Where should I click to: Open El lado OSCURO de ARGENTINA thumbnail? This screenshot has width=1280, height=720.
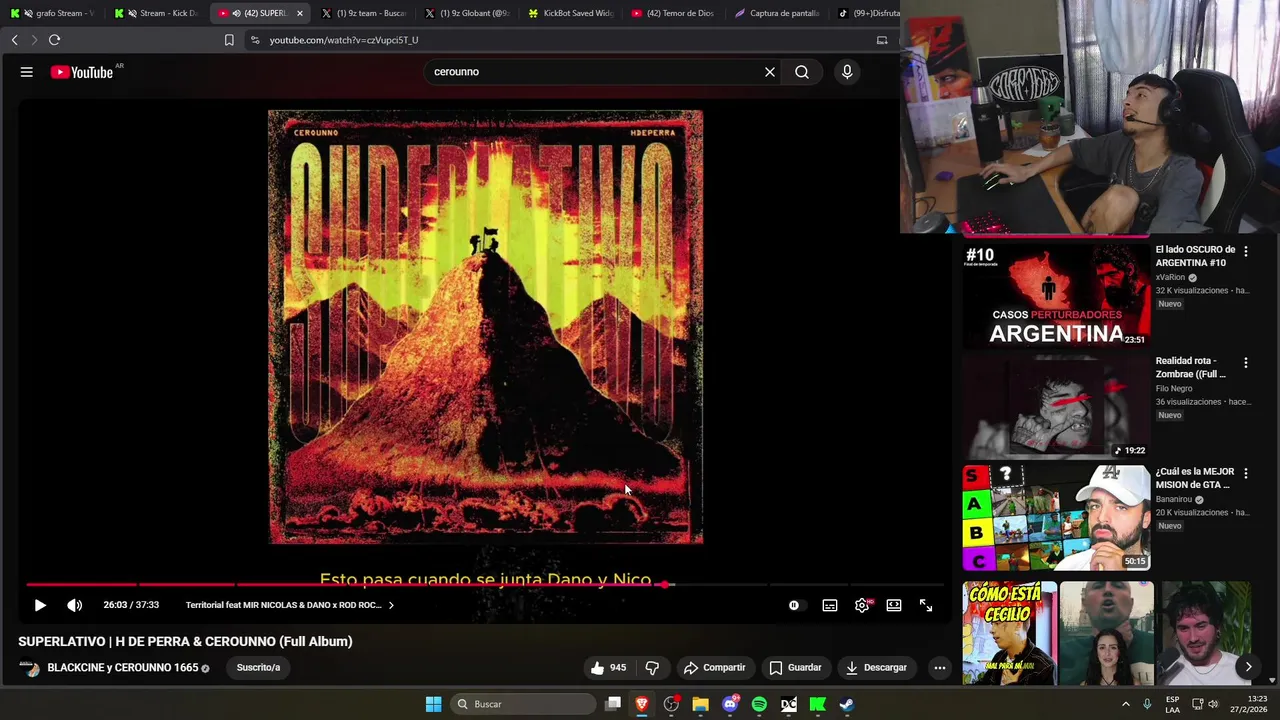[1056, 295]
